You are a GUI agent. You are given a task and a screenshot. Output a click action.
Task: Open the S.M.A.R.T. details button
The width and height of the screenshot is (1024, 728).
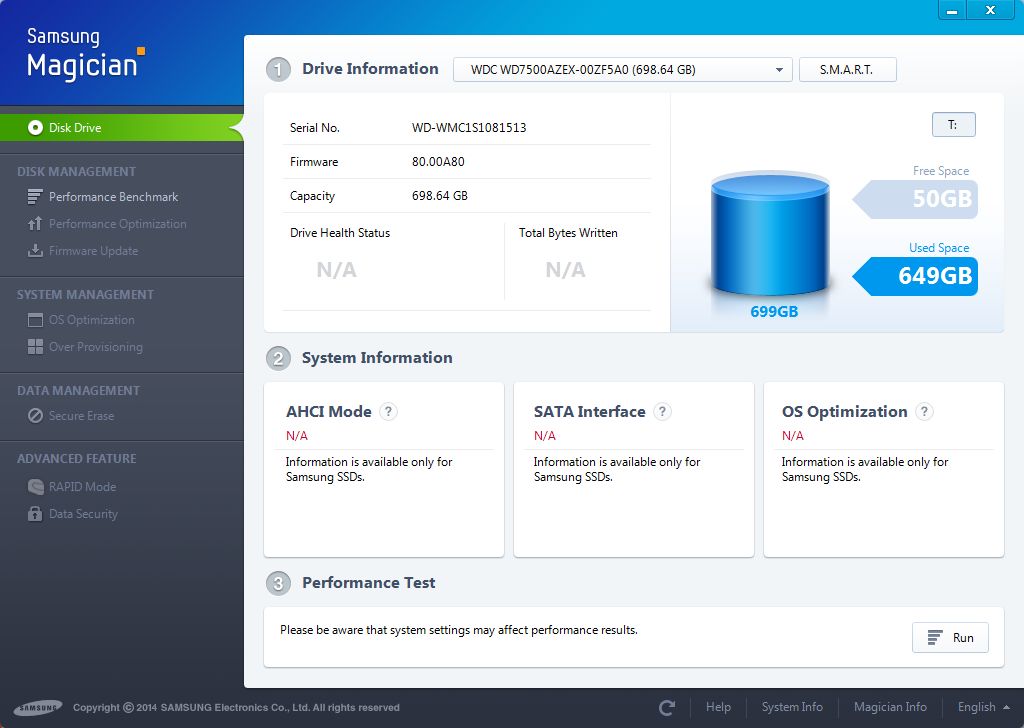coord(847,70)
